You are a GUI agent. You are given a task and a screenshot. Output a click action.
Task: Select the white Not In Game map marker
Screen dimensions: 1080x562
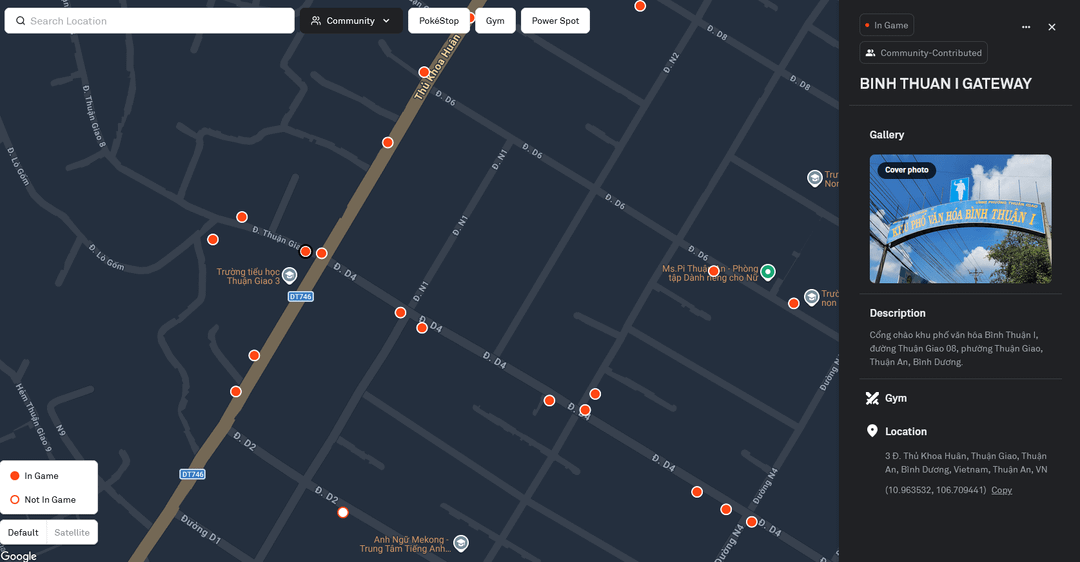343,512
